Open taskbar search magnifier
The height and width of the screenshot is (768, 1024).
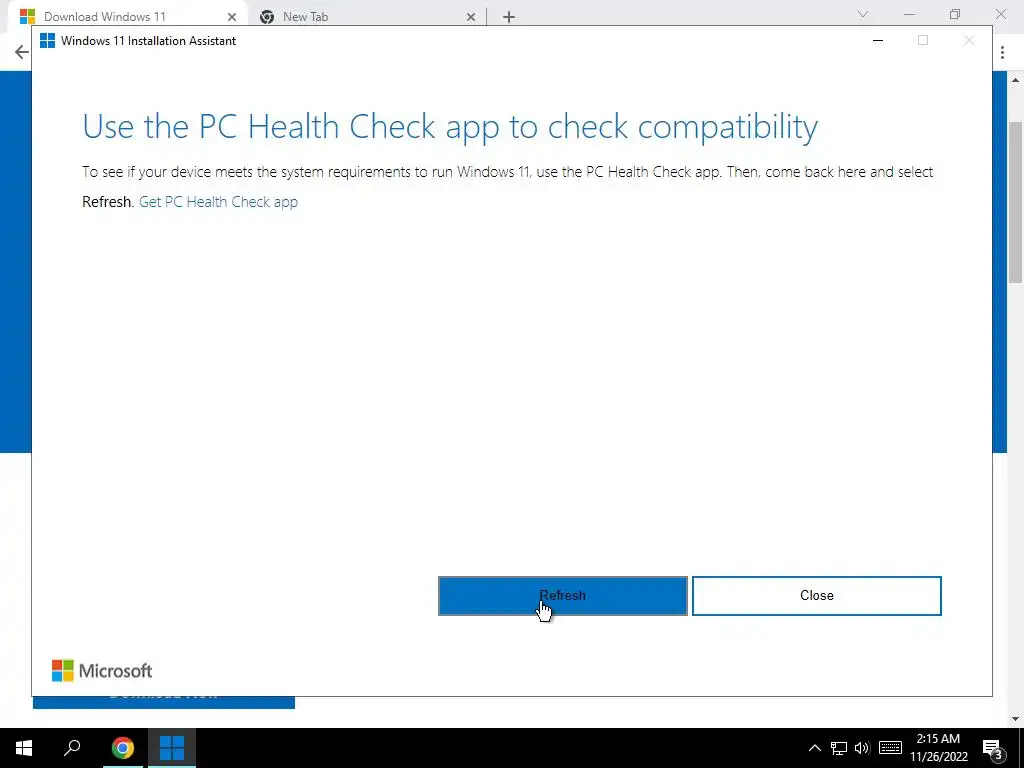72,748
